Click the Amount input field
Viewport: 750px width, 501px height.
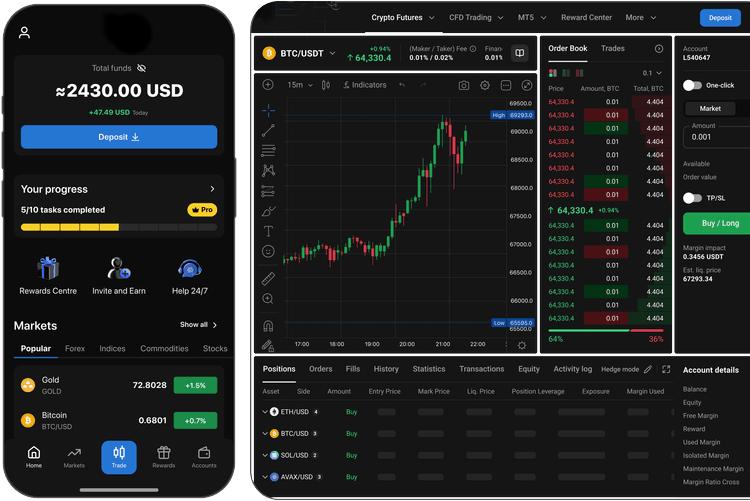pyautogui.click(x=715, y=137)
